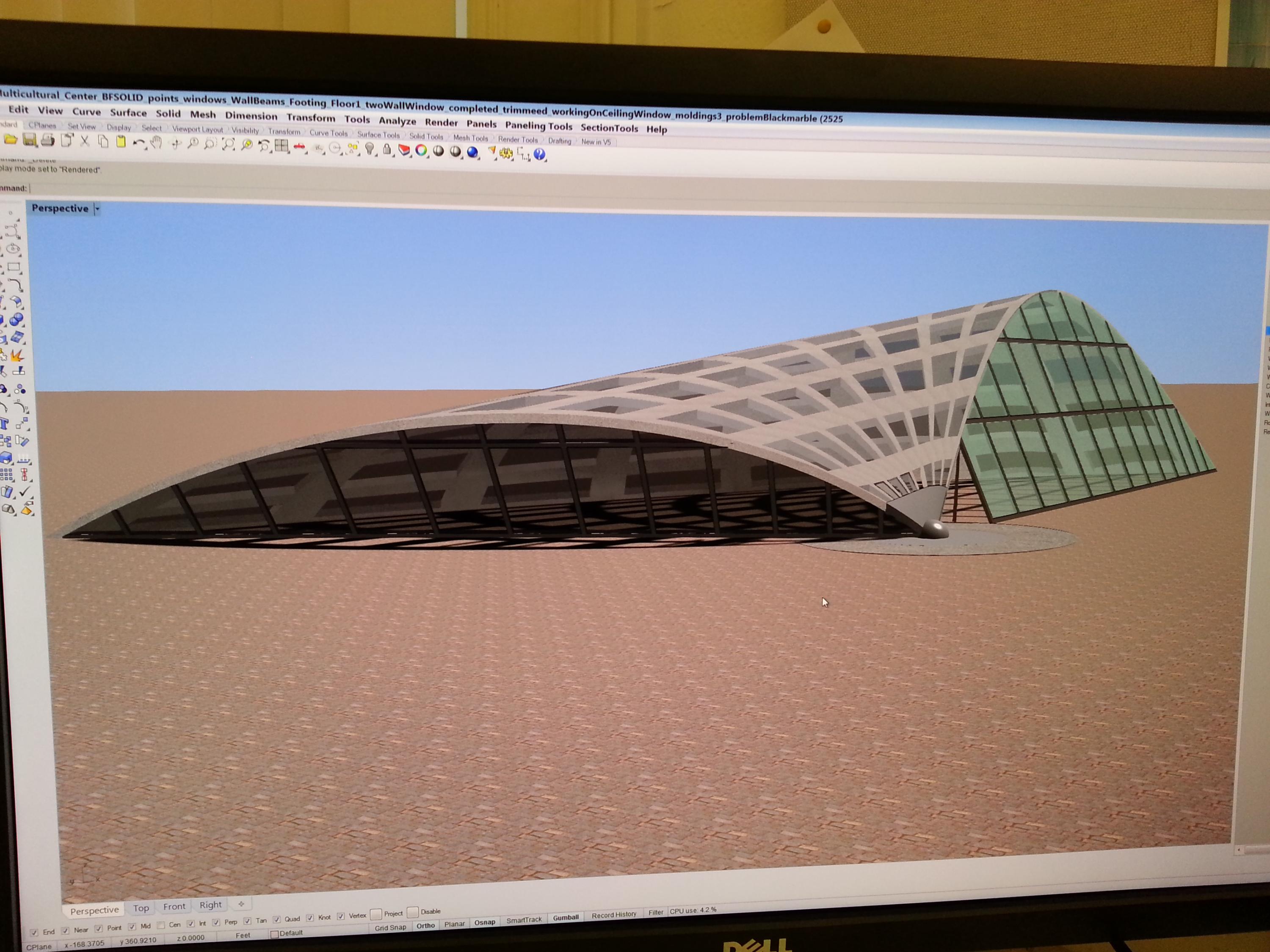Toggle the End osnap checkbox
This screenshot has height=952, width=1270.
click(34, 932)
